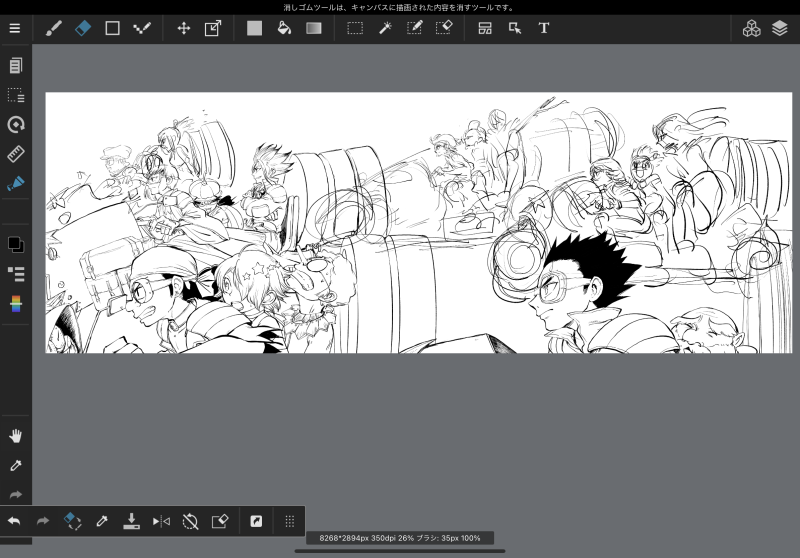Viewport: 800px width, 558px height.
Task: Tap the iPad home indicator bar
Action: [x=400, y=551]
